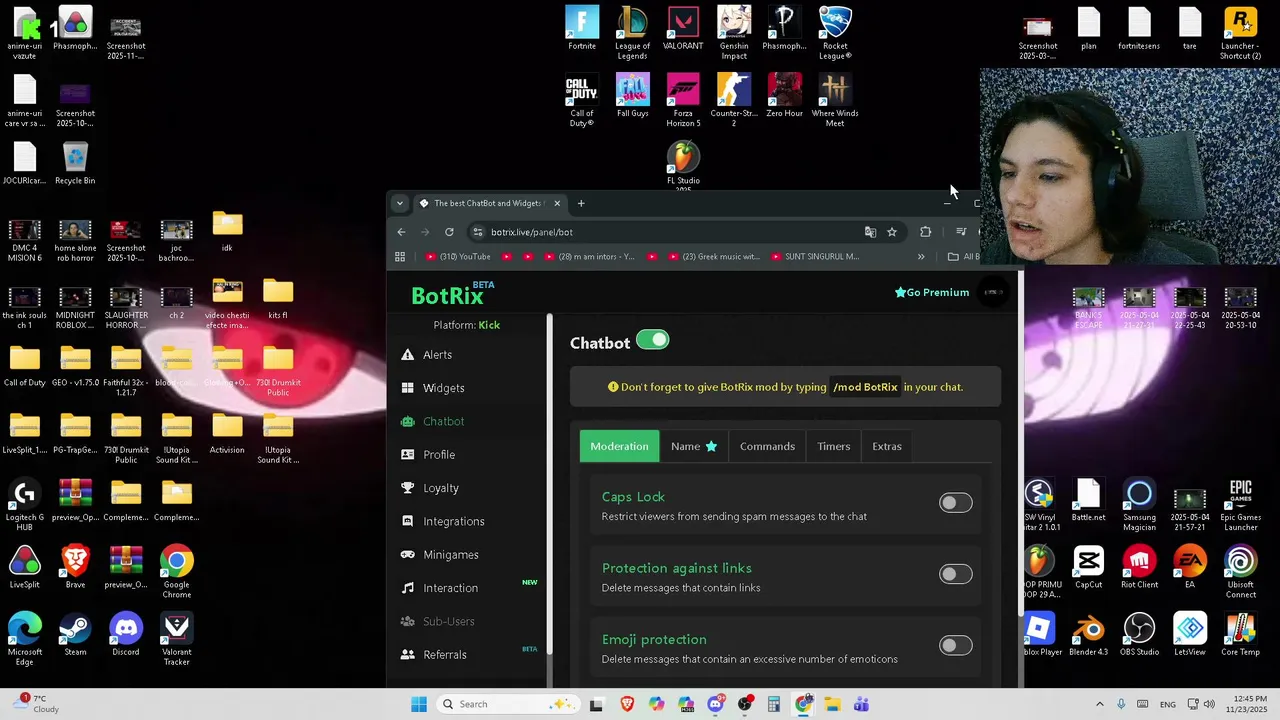Open File Explorer from the taskbar
The width and height of the screenshot is (1280, 720).
(832, 704)
